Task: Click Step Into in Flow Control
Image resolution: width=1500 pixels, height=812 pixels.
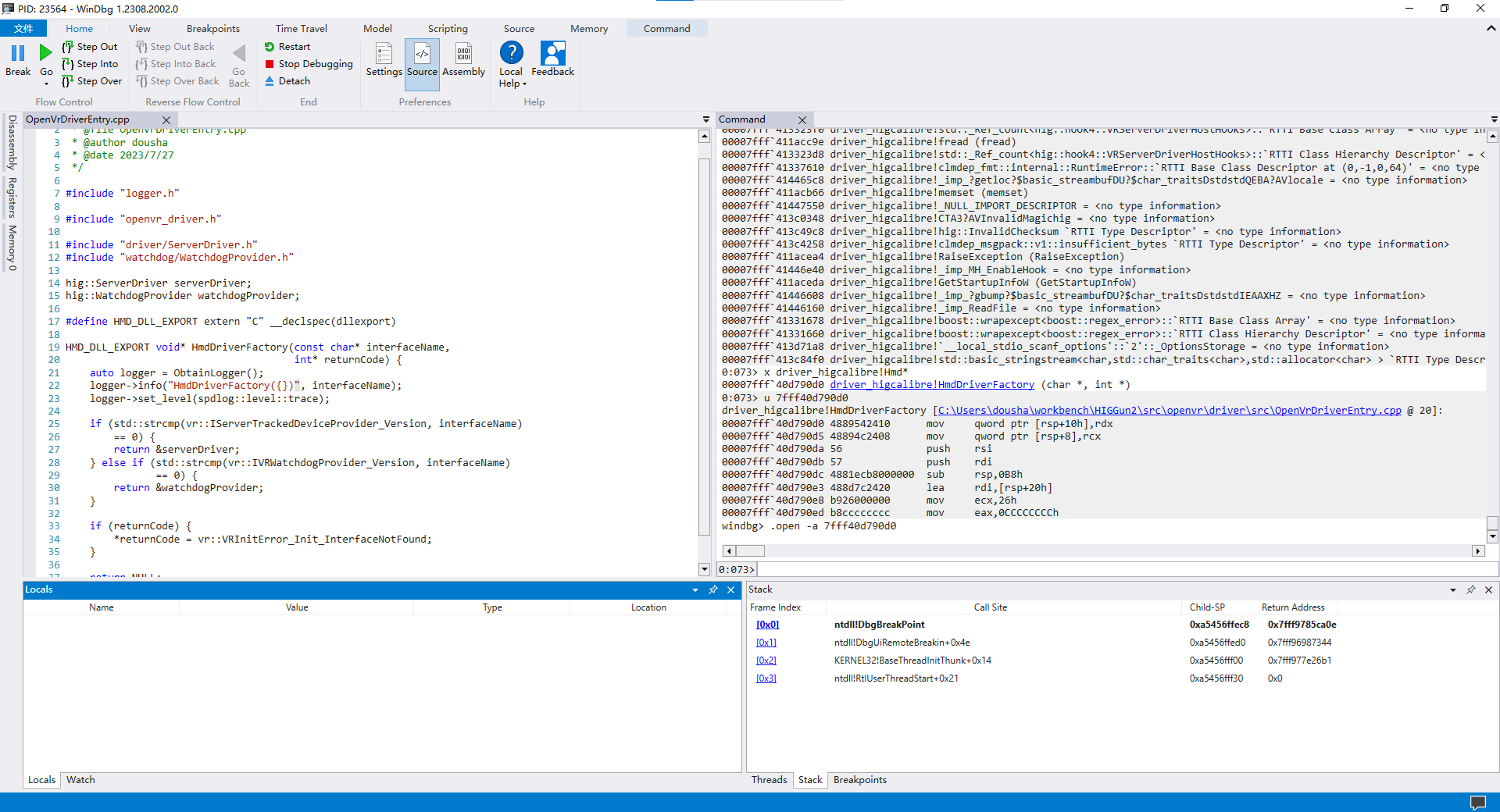Action: (90, 64)
